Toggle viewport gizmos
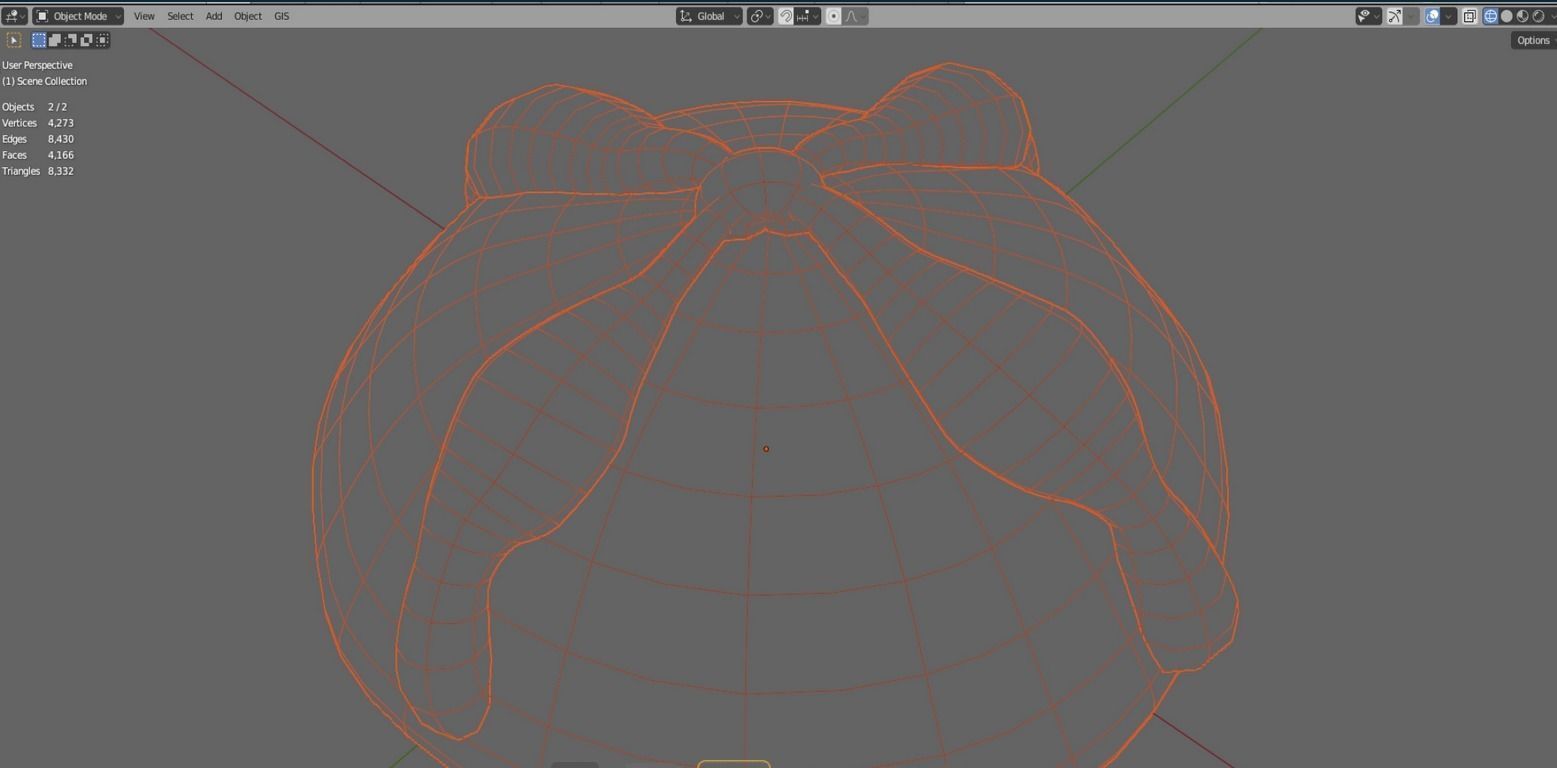 click(1394, 16)
